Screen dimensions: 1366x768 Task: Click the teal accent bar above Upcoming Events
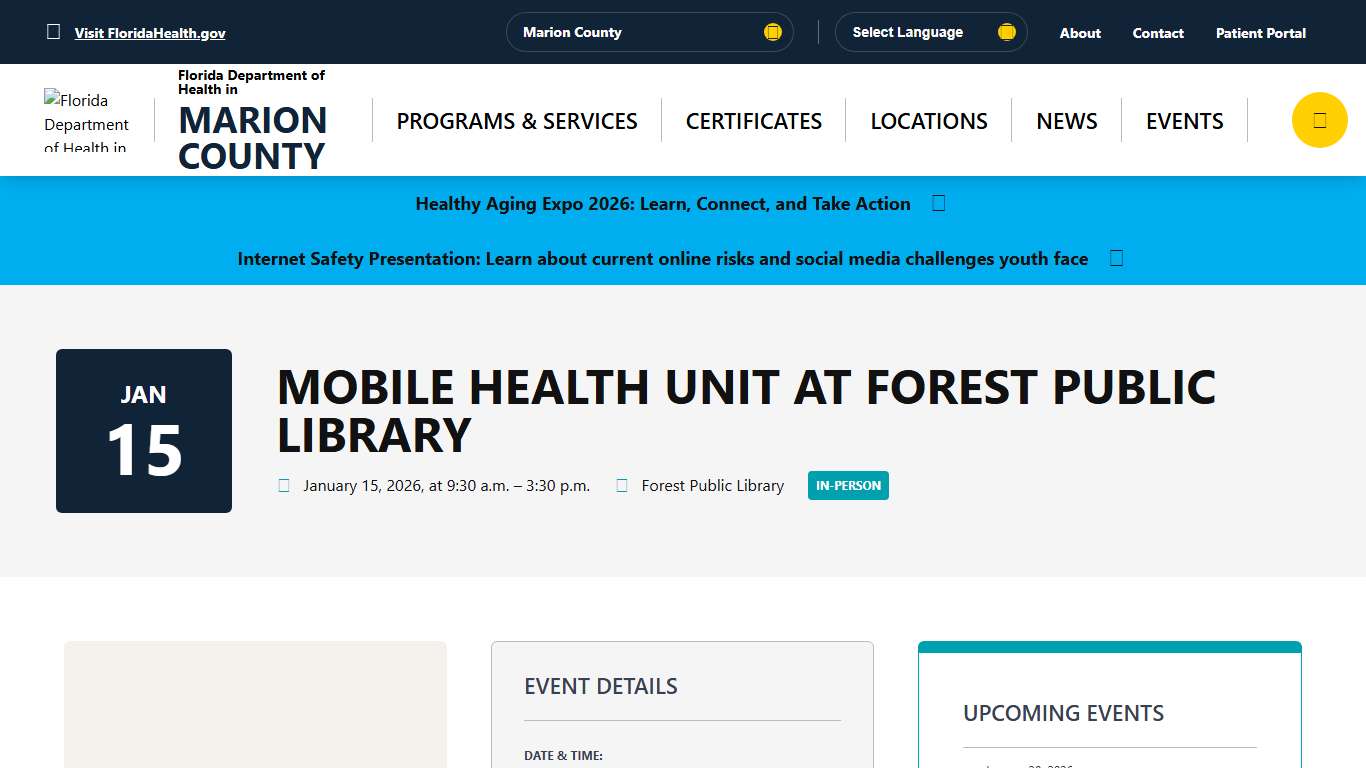click(x=1109, y=646)
